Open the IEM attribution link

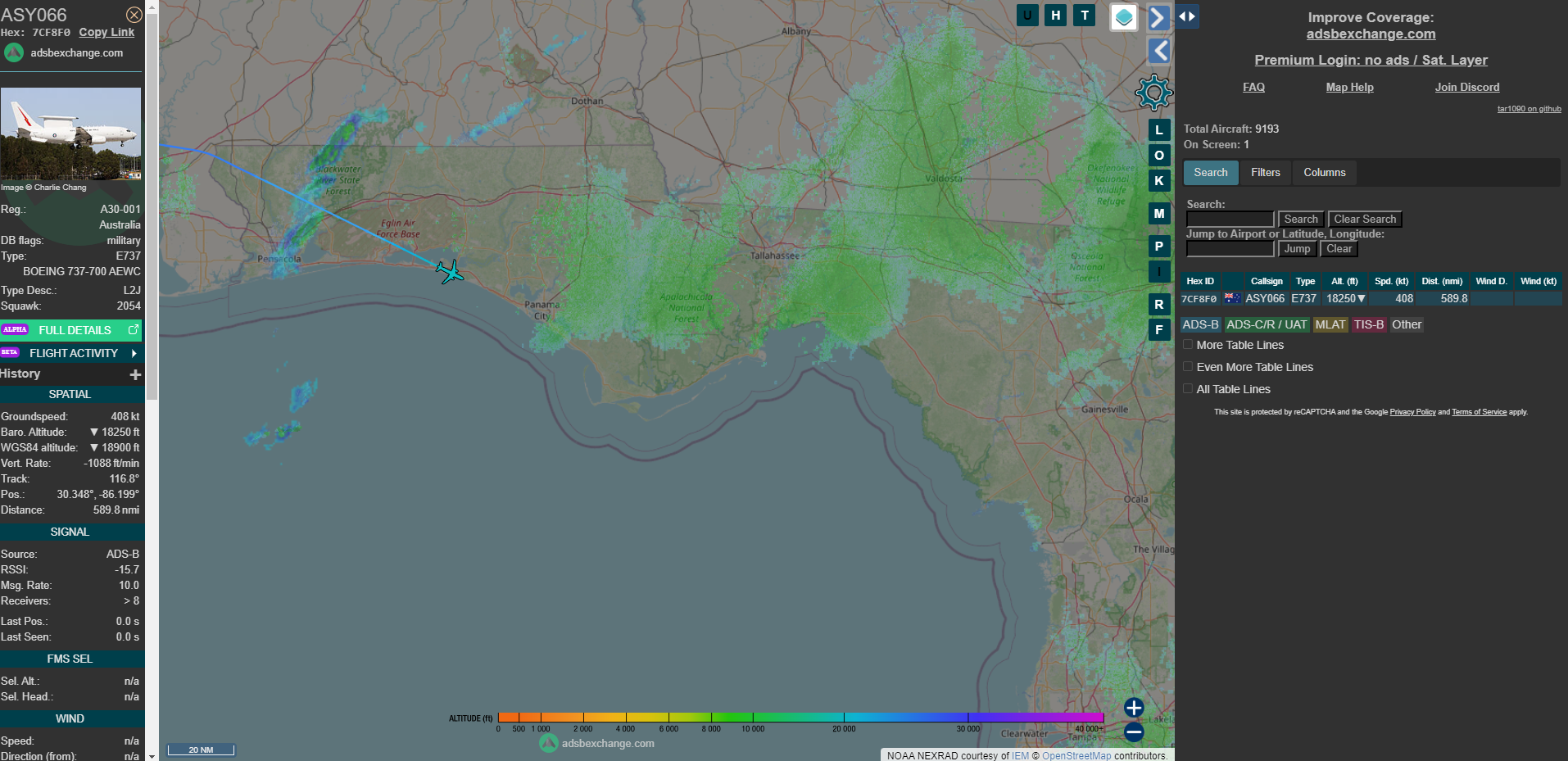pos(1020,755)
